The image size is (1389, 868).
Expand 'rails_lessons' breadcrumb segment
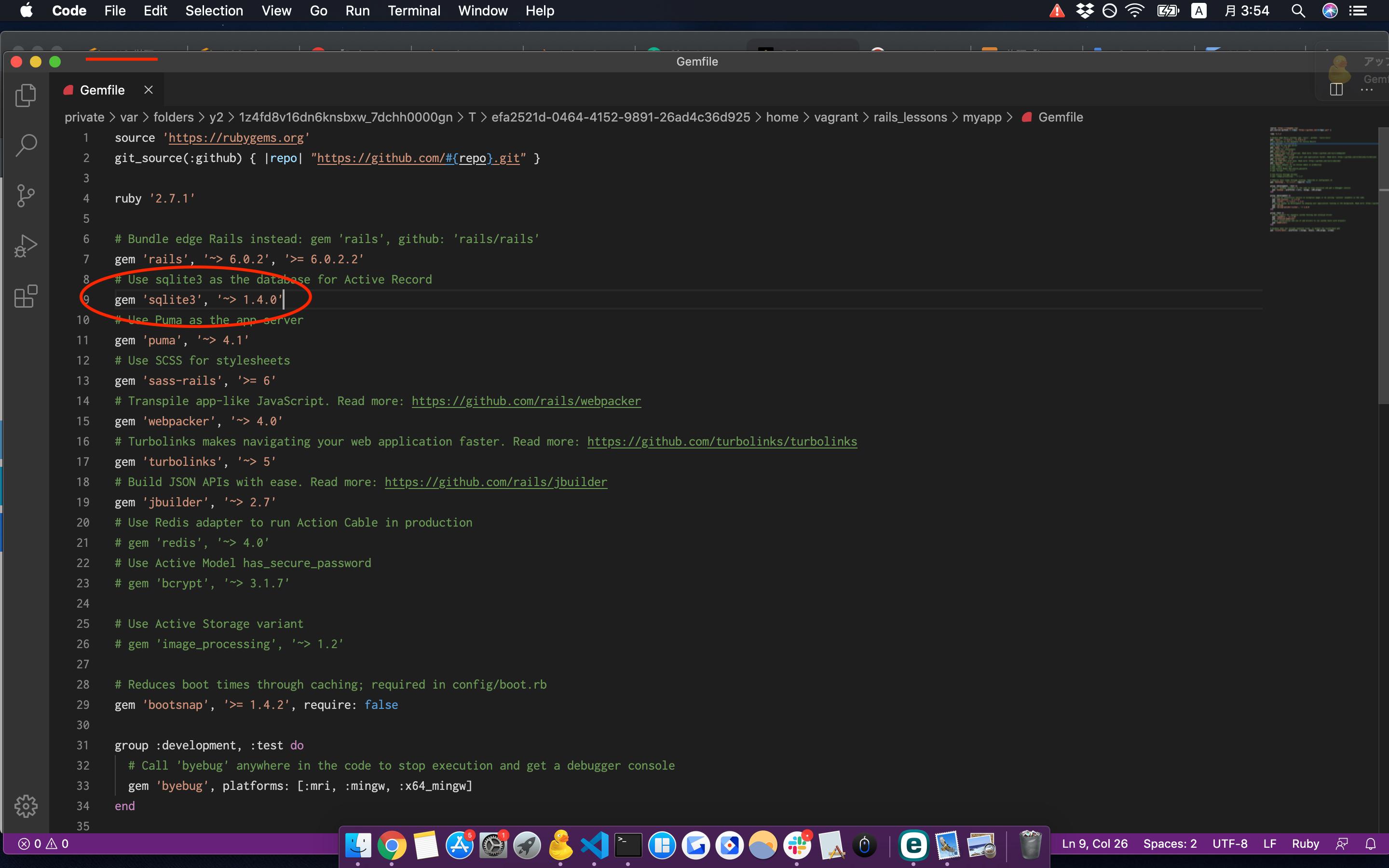910,117
